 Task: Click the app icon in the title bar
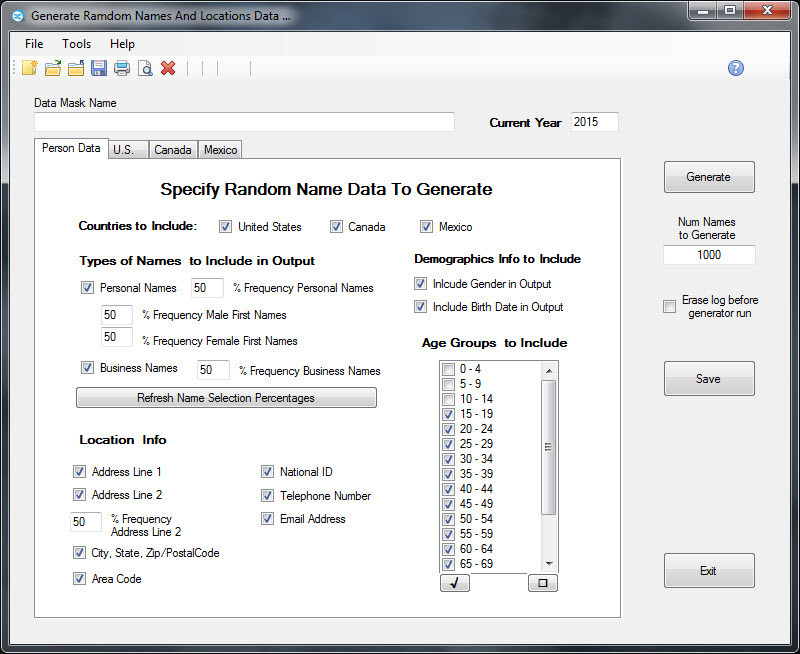pos(18,16)
